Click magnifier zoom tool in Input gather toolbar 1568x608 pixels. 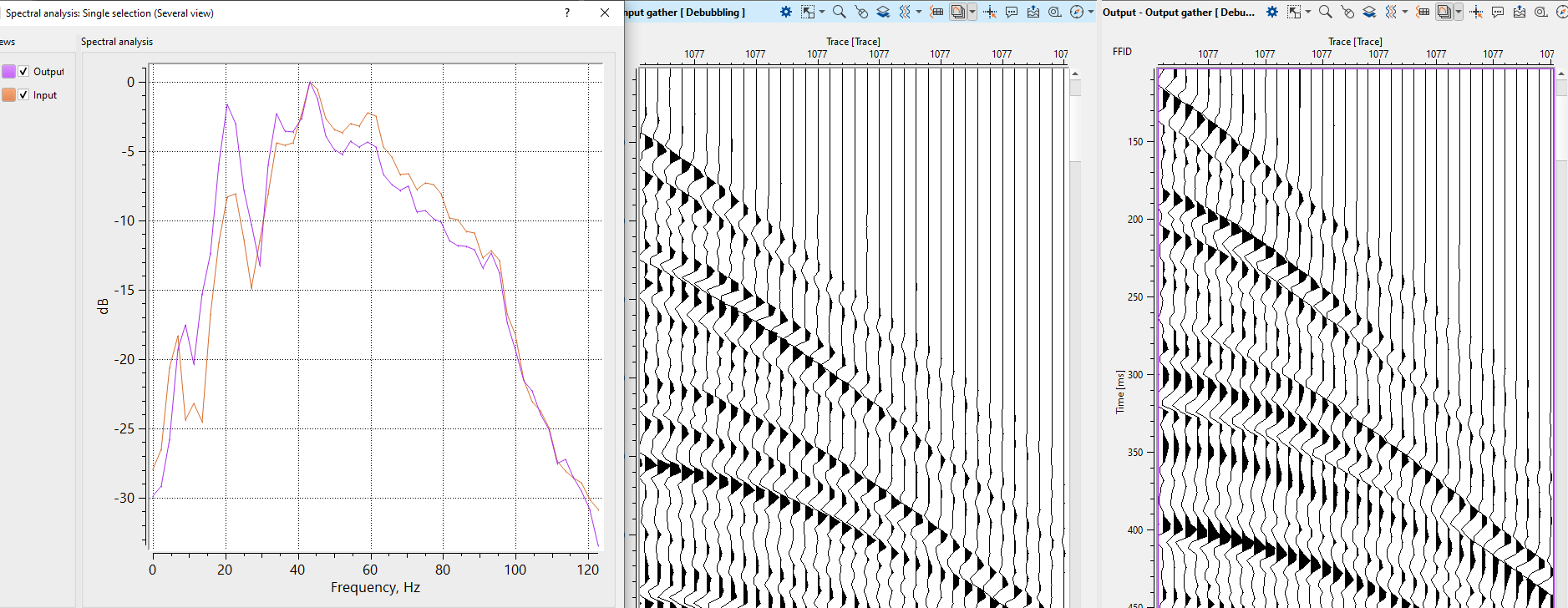(839, 12)
